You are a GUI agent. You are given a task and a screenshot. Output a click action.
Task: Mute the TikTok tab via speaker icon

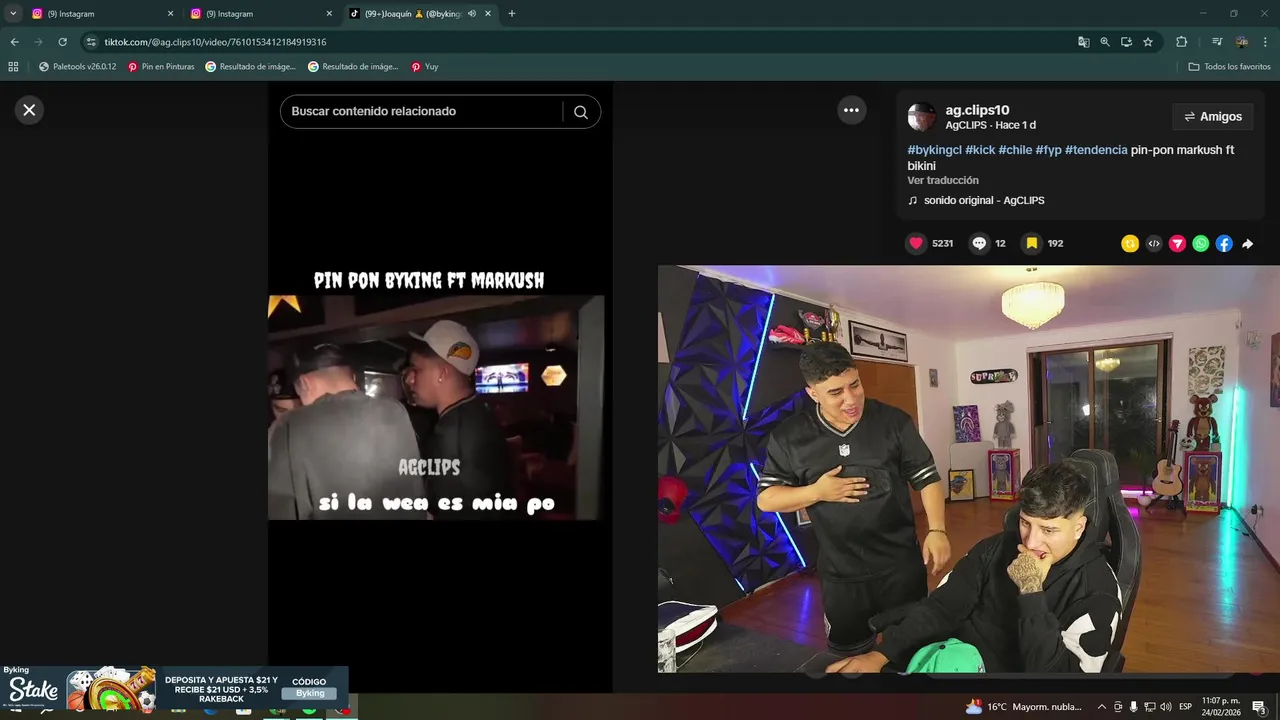[x=472, y=14]
